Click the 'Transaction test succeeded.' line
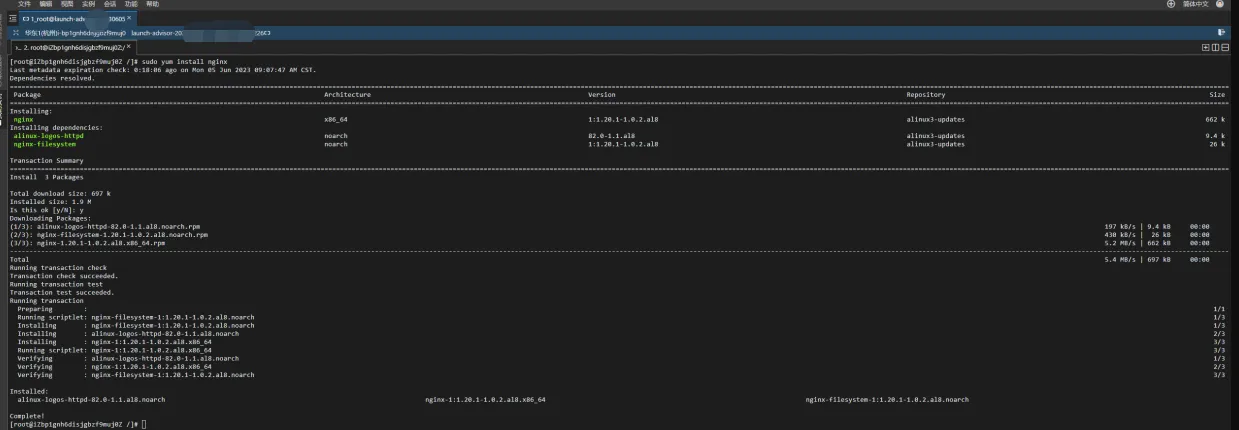The image size is (1239, 430). pos(63,292)
